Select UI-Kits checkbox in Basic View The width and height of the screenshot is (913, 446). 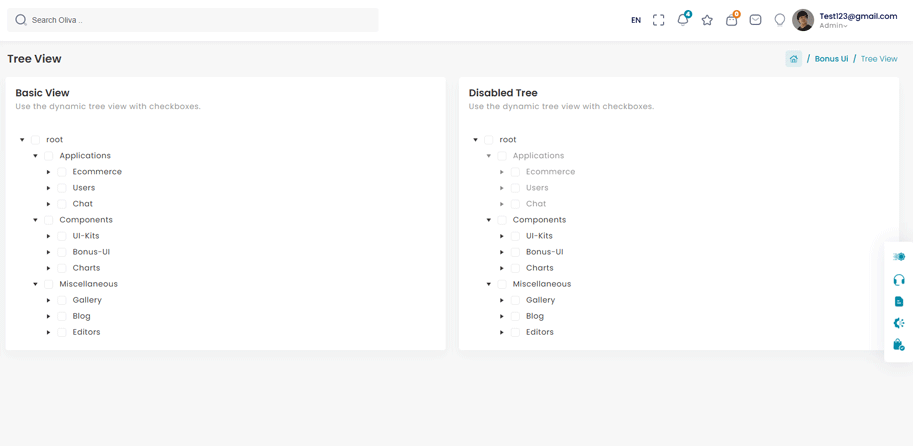[62, 236]
